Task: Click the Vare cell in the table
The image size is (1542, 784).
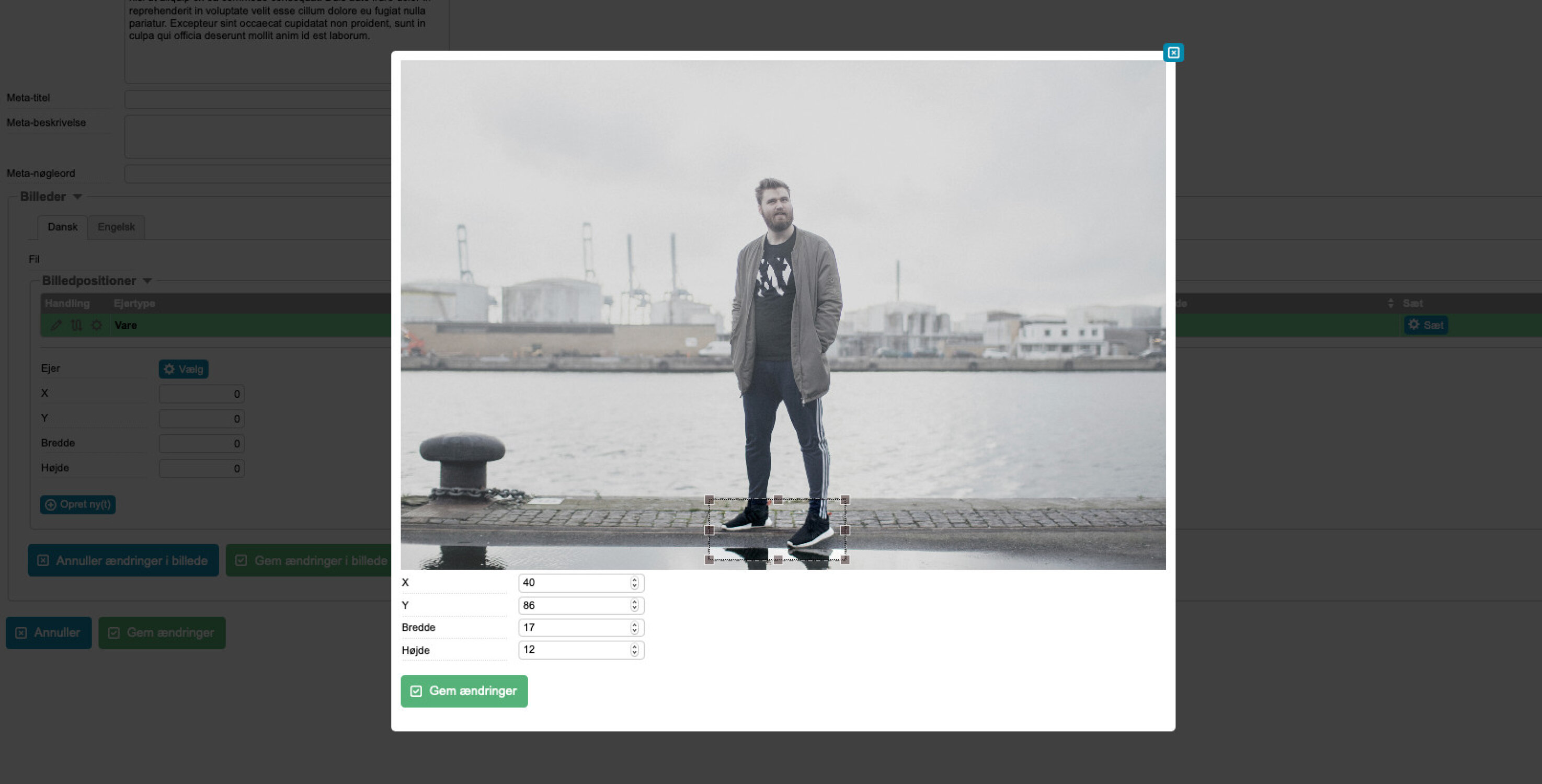Action: [x=125, y=325]
